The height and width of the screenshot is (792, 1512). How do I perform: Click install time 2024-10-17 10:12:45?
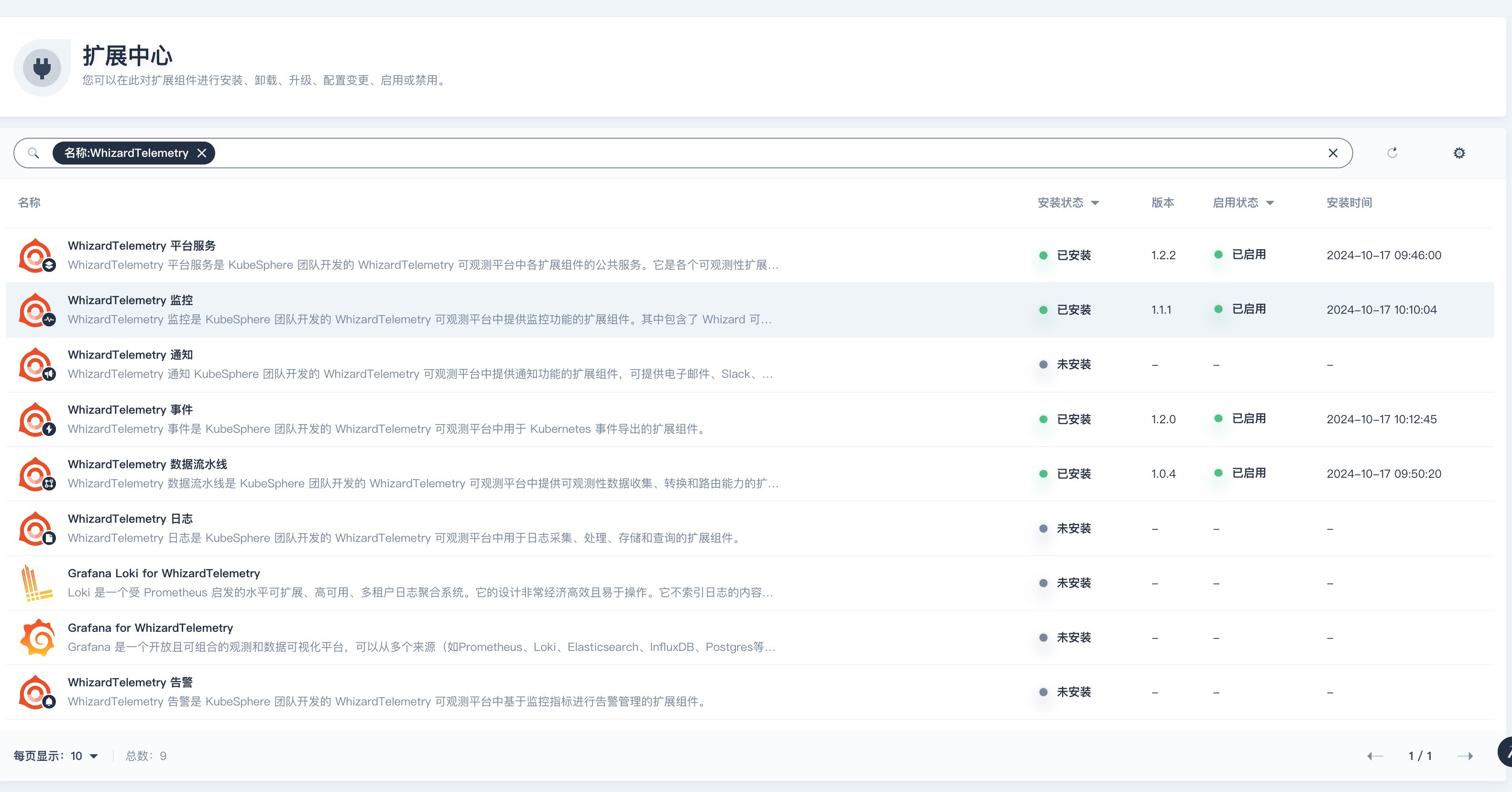tap(1381, 419)
